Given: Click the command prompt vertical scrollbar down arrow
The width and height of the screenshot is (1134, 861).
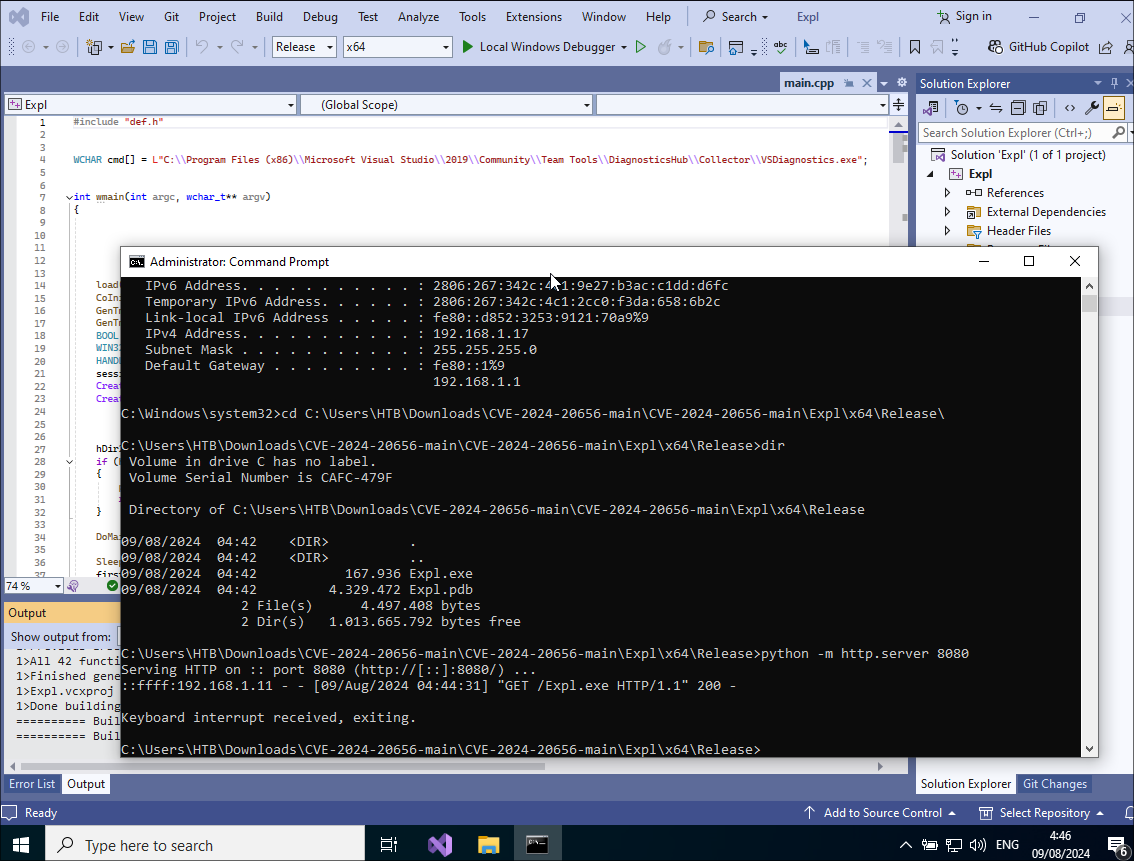Looking at the screenshot, I should coord(1090,749).
